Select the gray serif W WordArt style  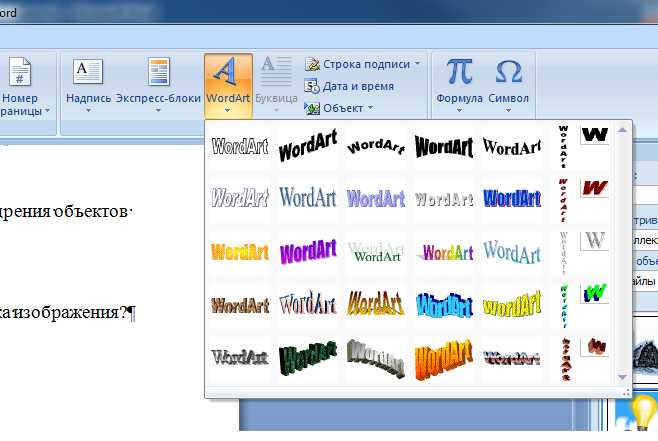tap(595, 241)
